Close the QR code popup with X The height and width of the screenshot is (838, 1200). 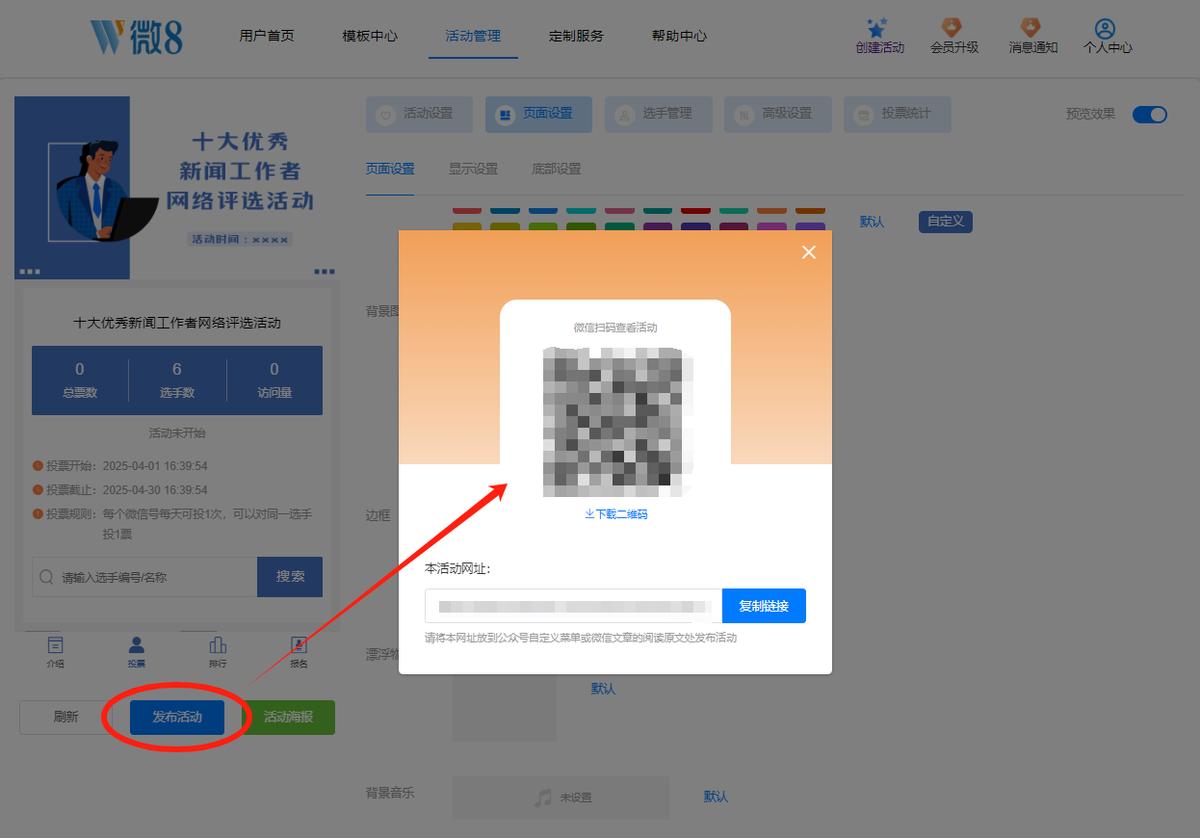(x=809, y=252)
